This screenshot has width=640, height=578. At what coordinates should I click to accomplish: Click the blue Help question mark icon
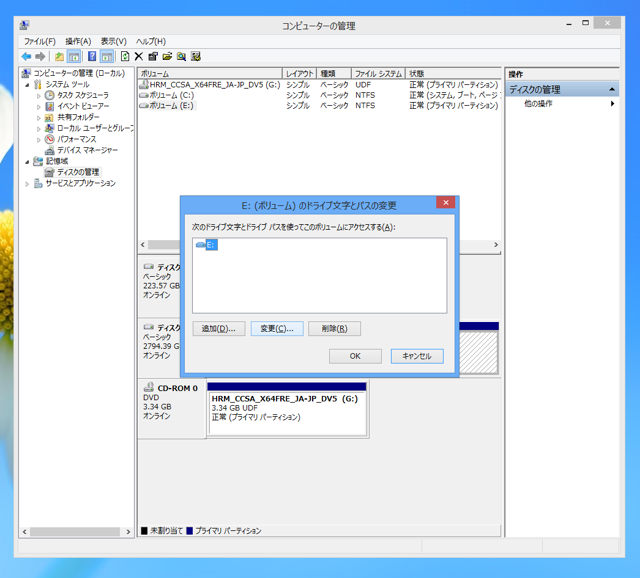click(x=92, y=56)
